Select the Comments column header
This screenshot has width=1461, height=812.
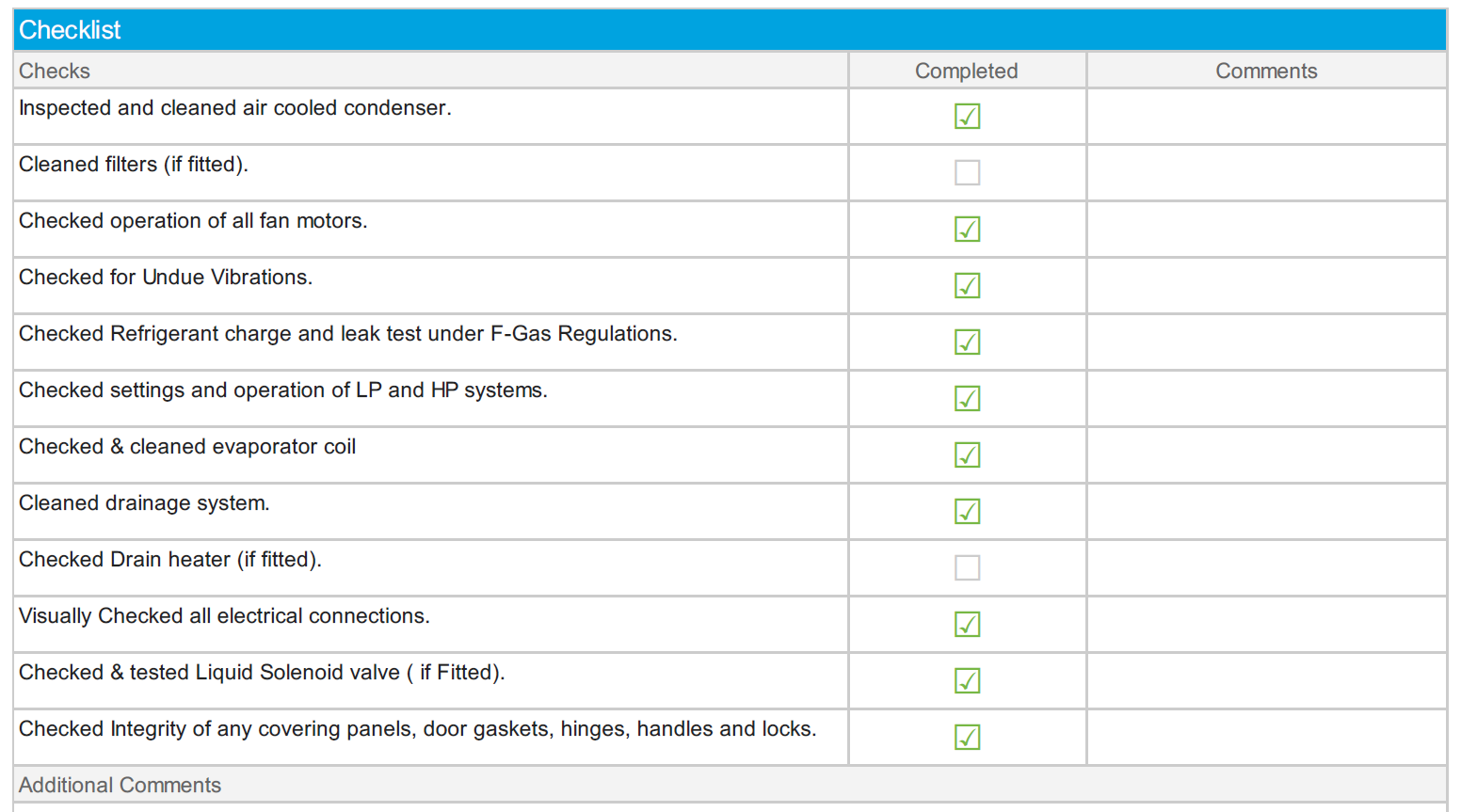pos(1266,71)
